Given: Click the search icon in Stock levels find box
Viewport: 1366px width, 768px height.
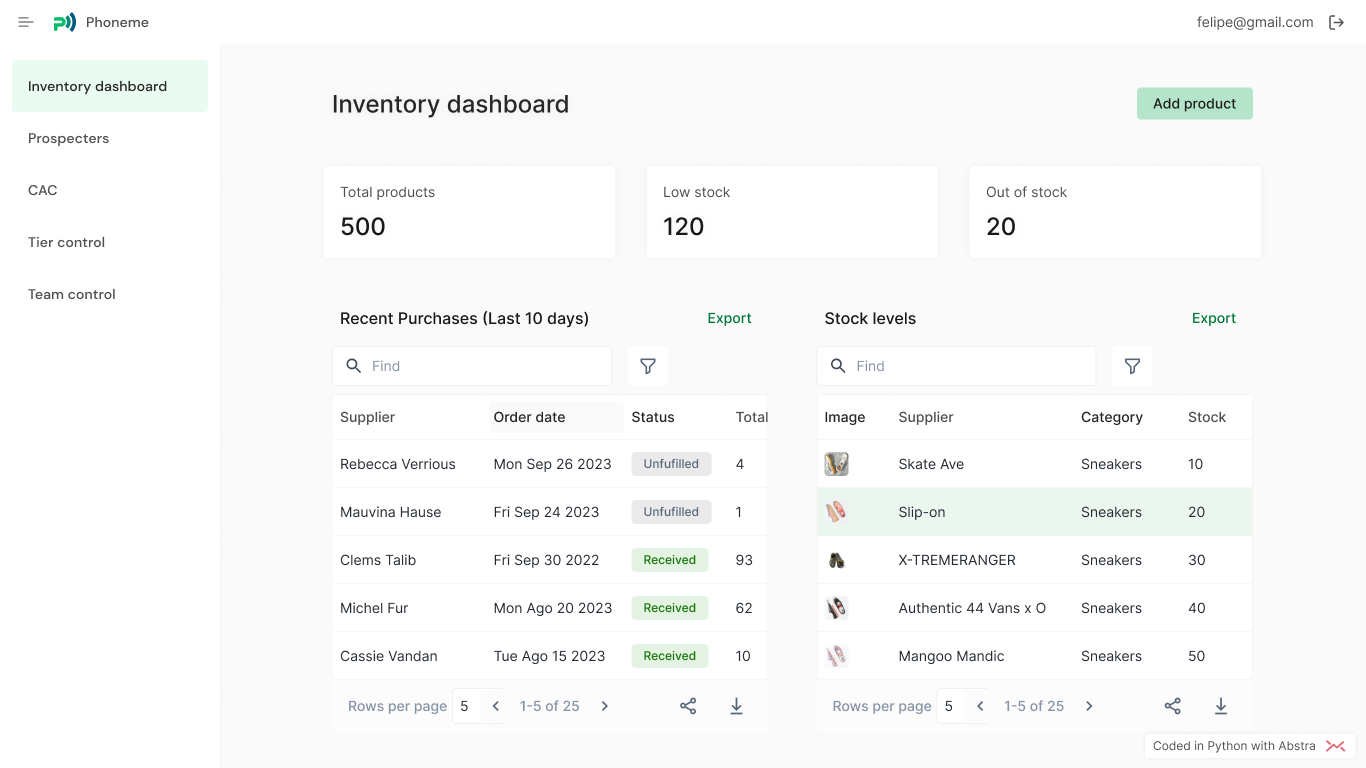Looking at the screenshot, I should 838,366.
